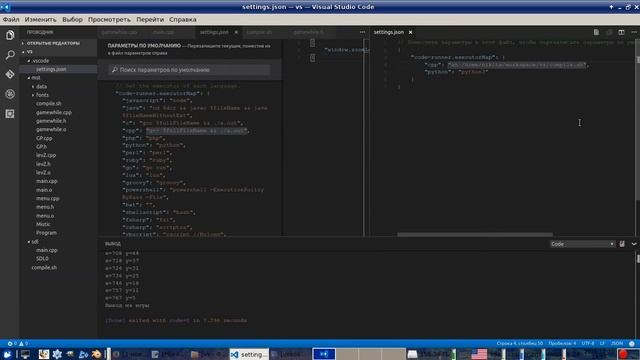Image resolution: width=640 pixels, height=360 pixels.
Task: Open the Search view in activity bar
Action: coord(10,55)
